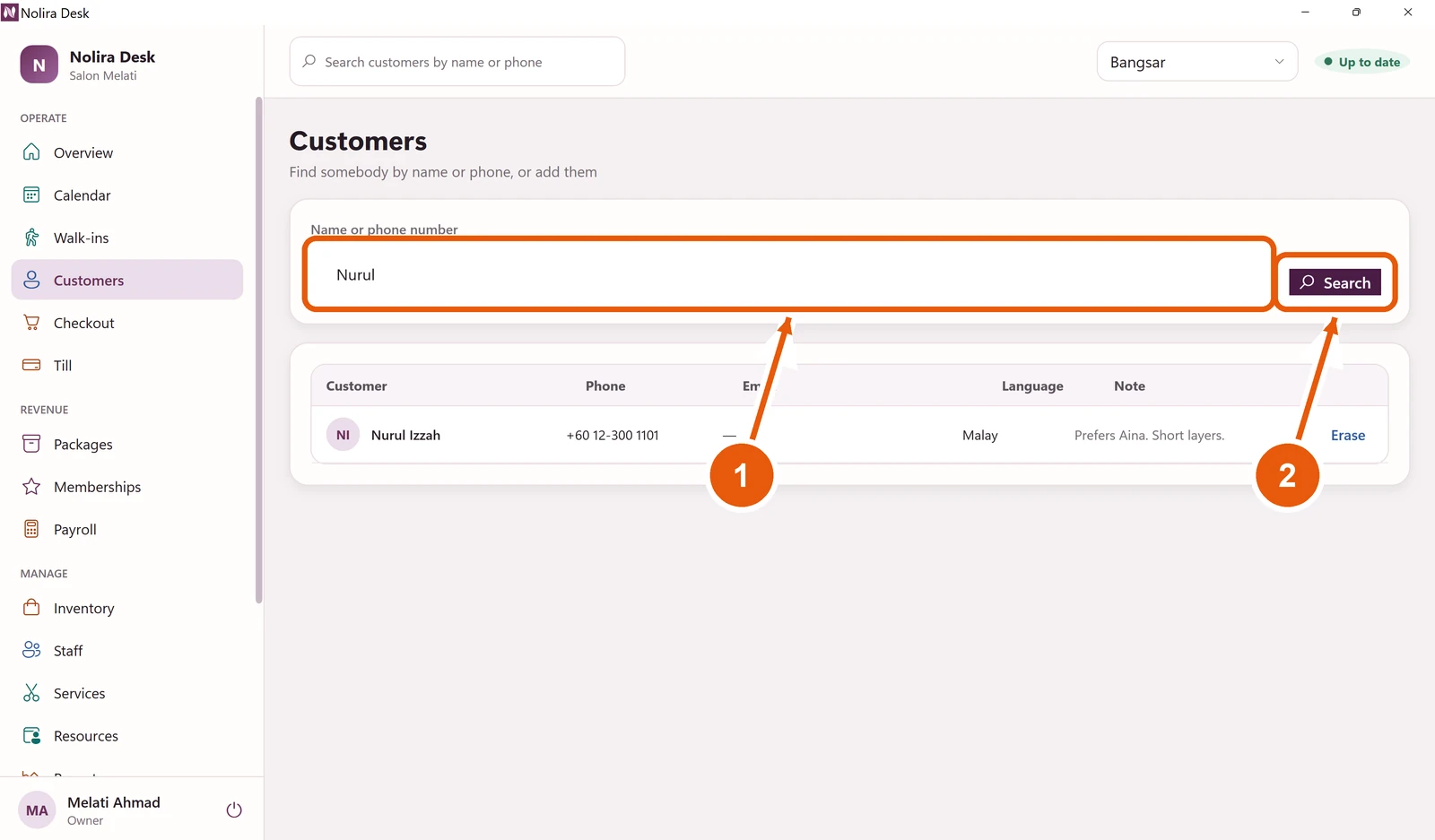Click the Inventory bag icon
The width and height of the screenshot is (1435, 840).
[31, 608]
